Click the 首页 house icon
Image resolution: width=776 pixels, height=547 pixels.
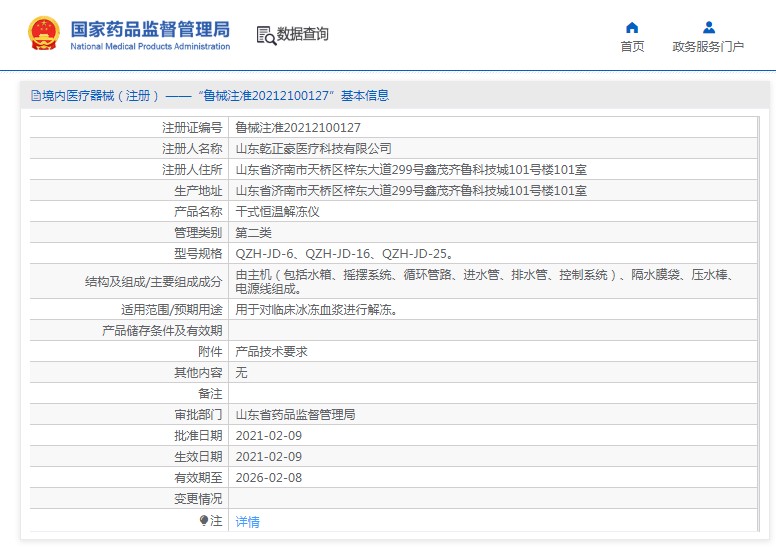[632, 27]
